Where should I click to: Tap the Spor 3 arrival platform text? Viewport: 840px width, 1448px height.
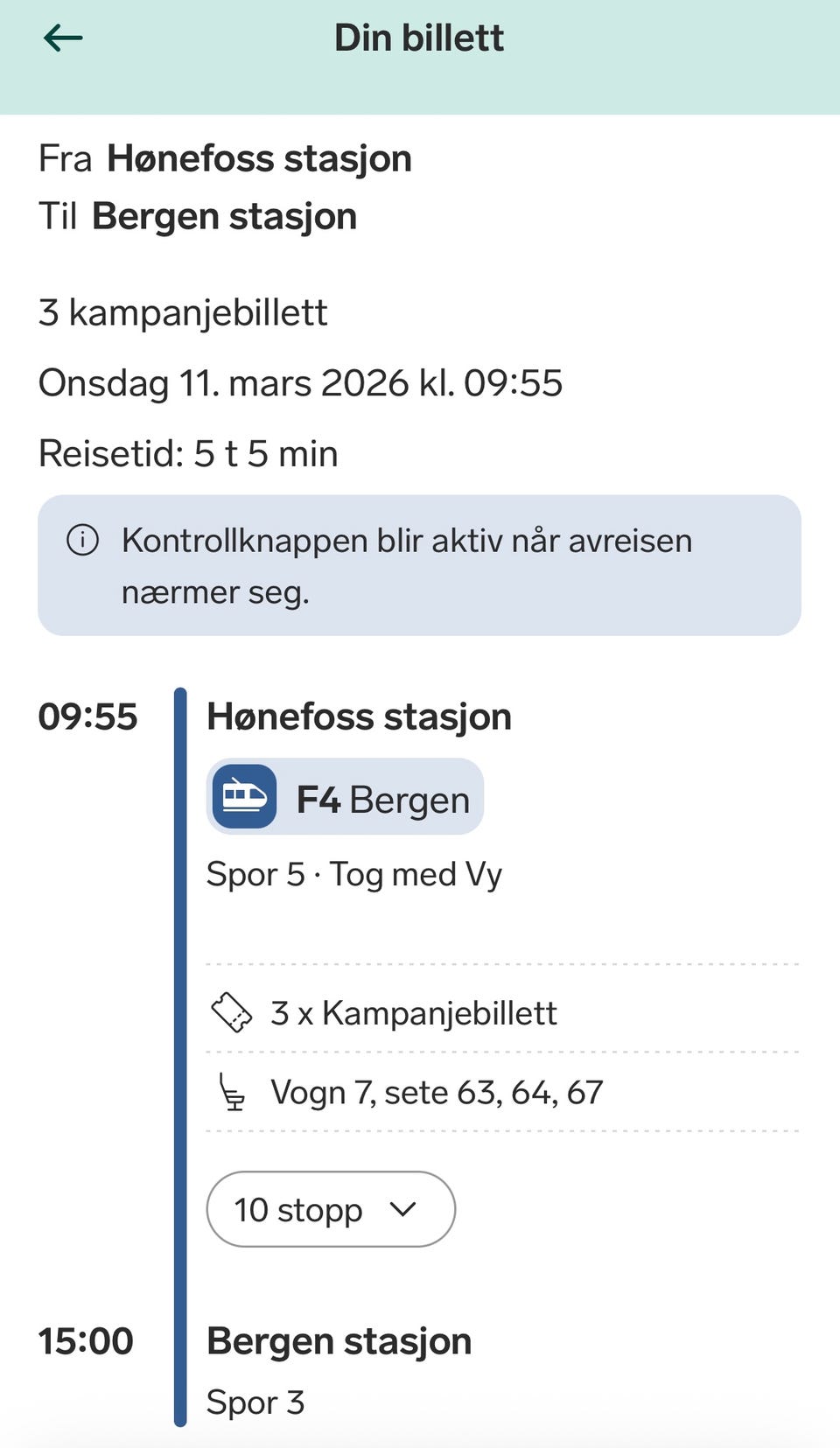[x=255, y=1403]
